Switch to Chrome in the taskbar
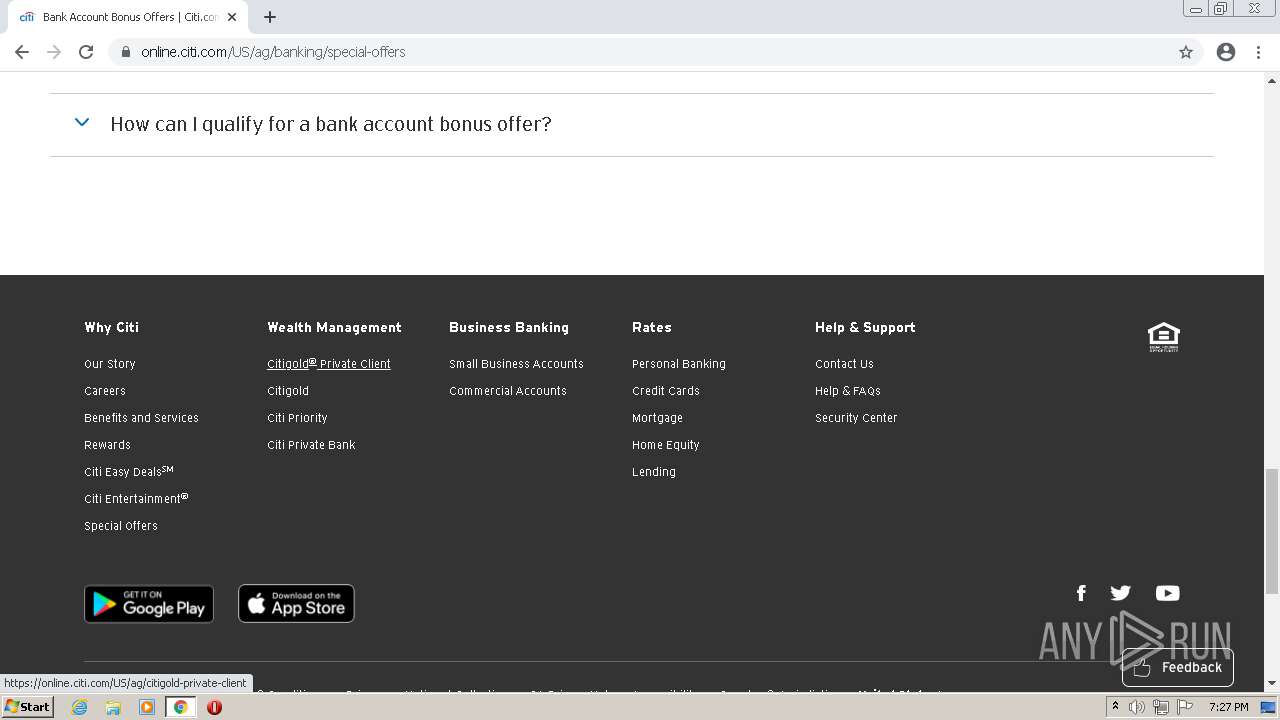 (180, 707)
